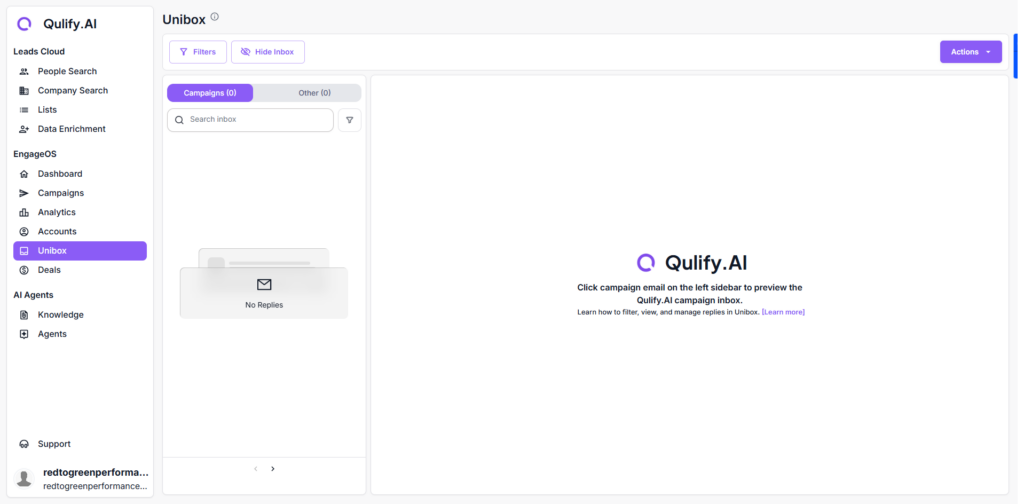The height and width of the screenshot is (504, 1024).
Task: Click the People Search icon
Action: tap(24, 71)
